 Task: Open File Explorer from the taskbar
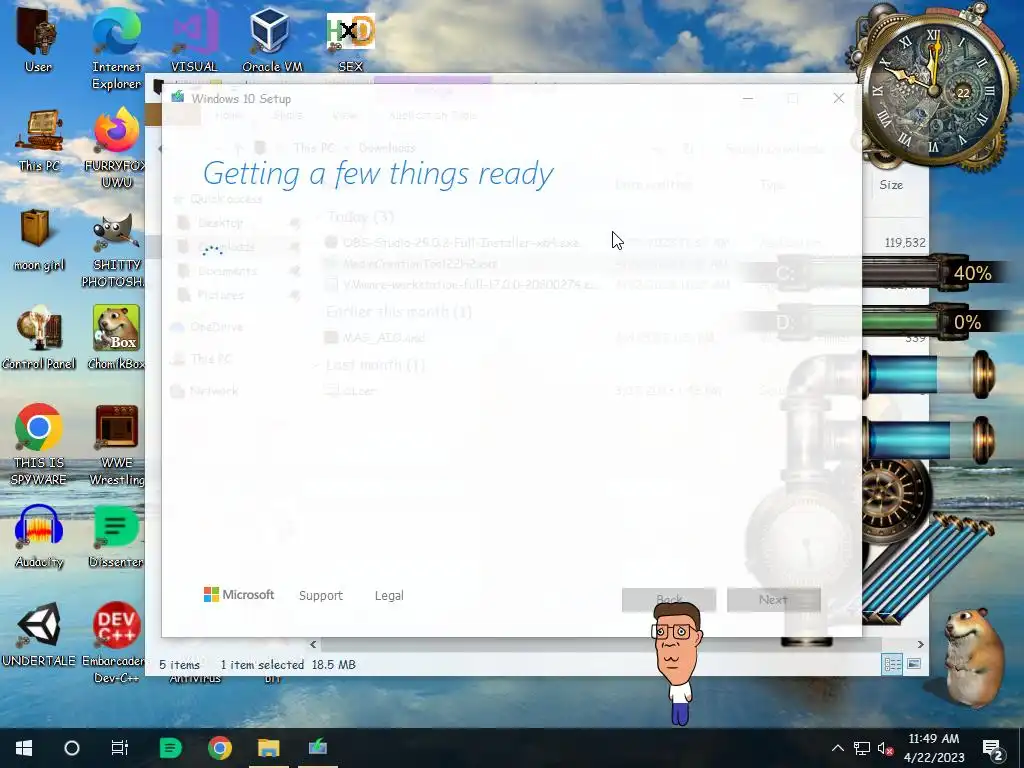[268, 748]
